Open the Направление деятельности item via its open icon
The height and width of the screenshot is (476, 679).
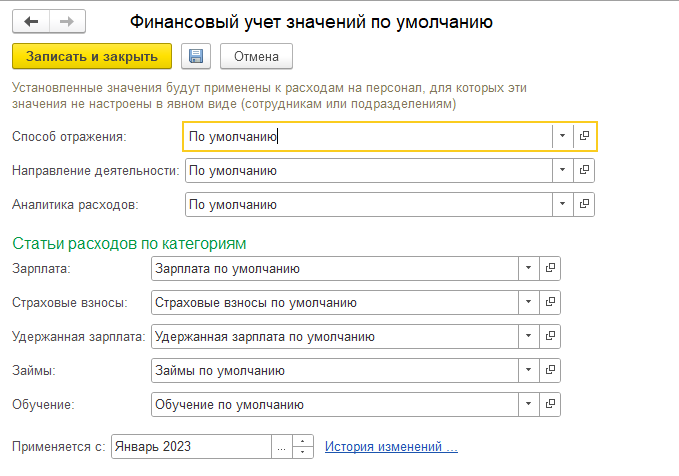[584, 170]
